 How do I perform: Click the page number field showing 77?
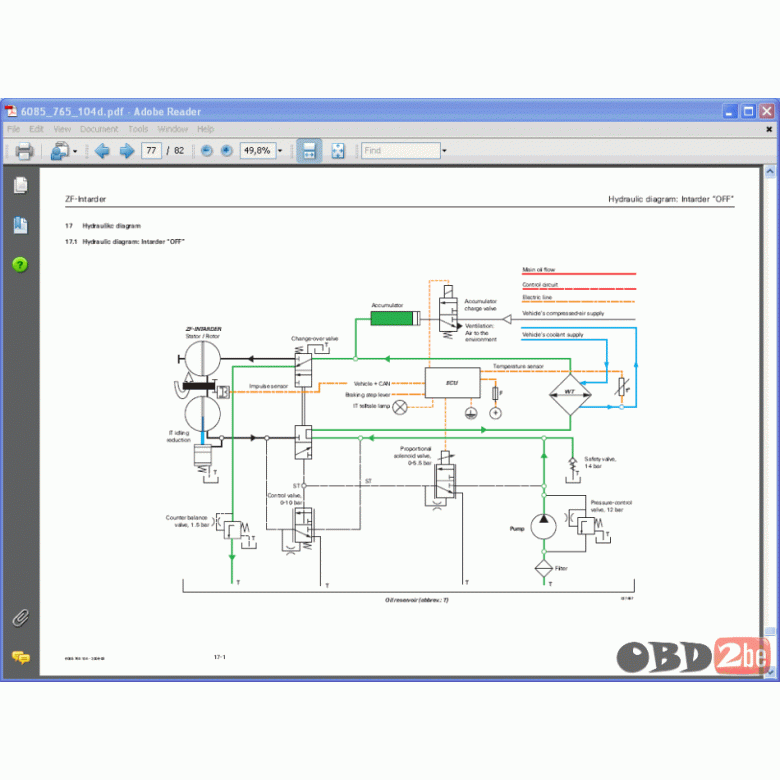(151, 150)
